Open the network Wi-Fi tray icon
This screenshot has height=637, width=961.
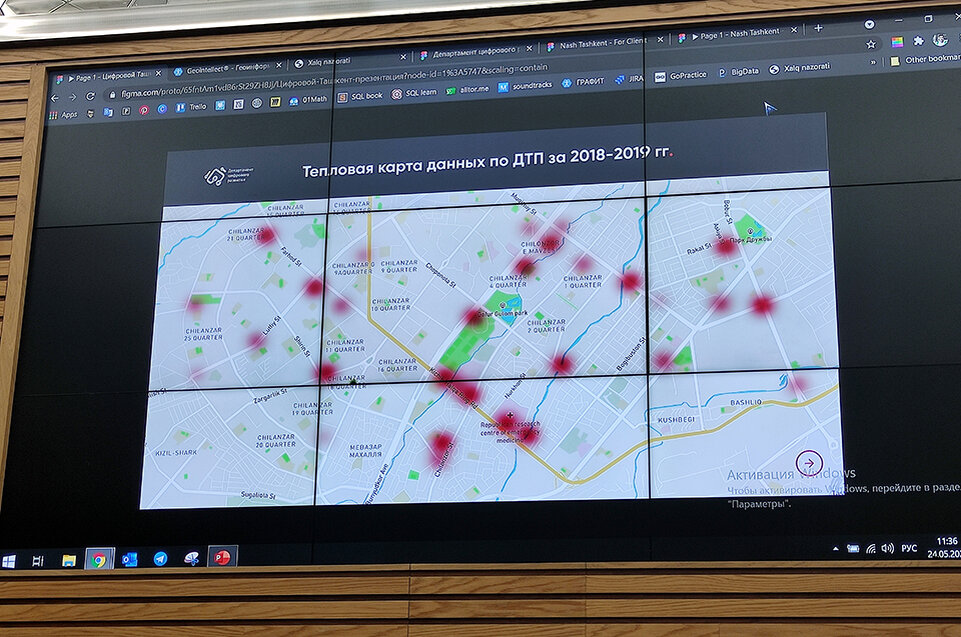click(x=871, y=549)
